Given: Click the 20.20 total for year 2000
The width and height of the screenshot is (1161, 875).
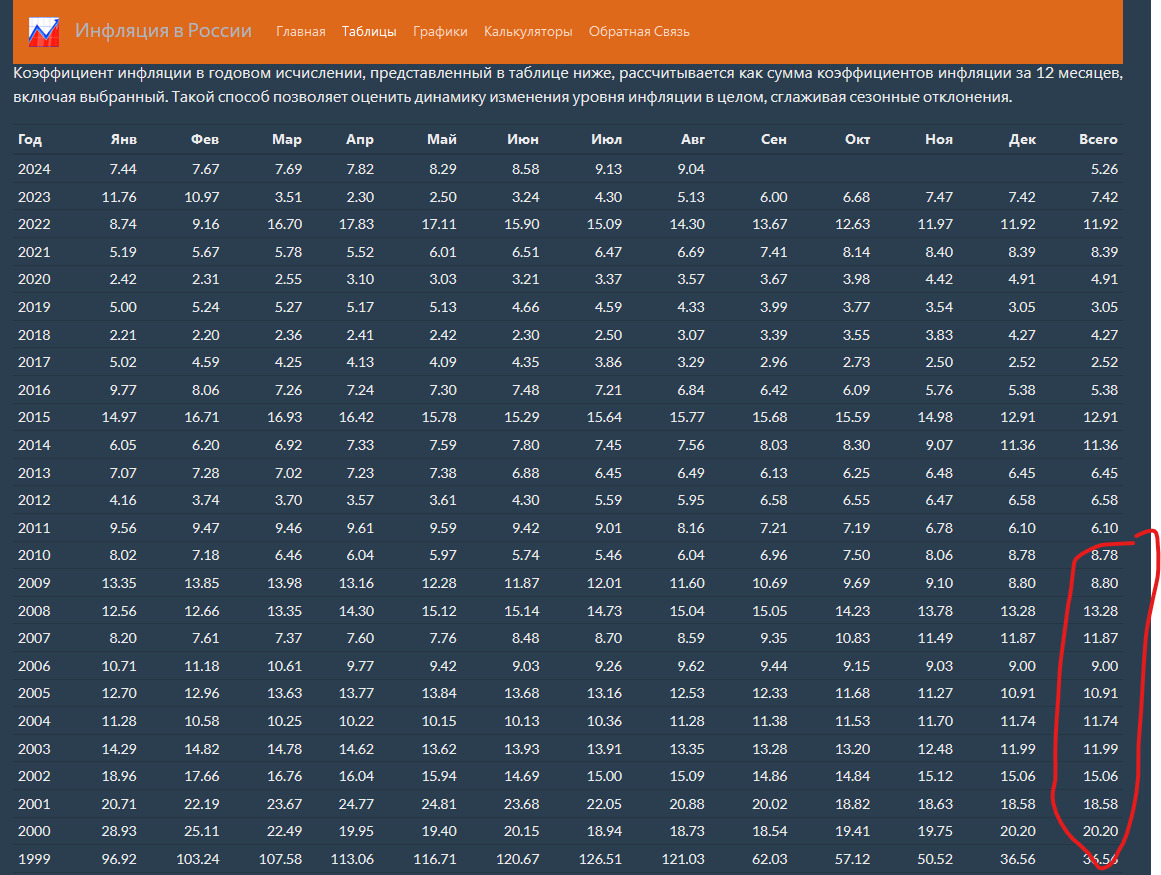Looking at the screenshot, I should point(1099,831).
